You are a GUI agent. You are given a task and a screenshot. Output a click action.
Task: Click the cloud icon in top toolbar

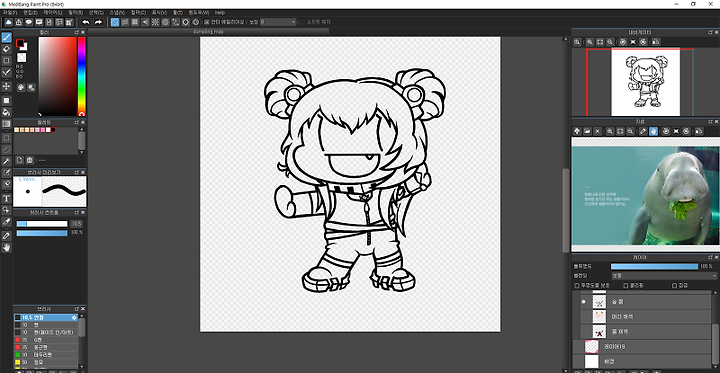click(8, 22)
